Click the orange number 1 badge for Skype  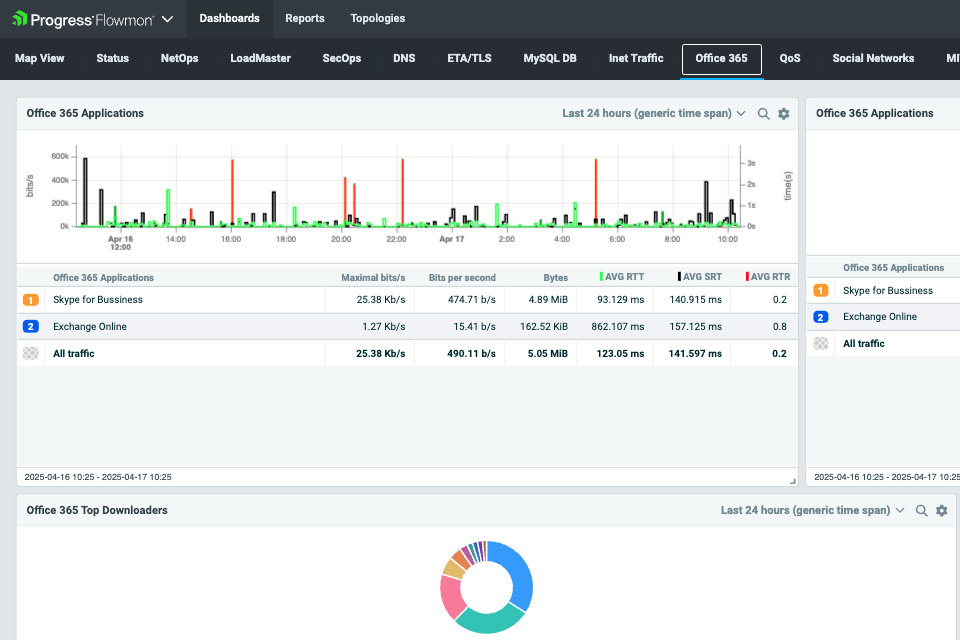(x=31, y=300)
